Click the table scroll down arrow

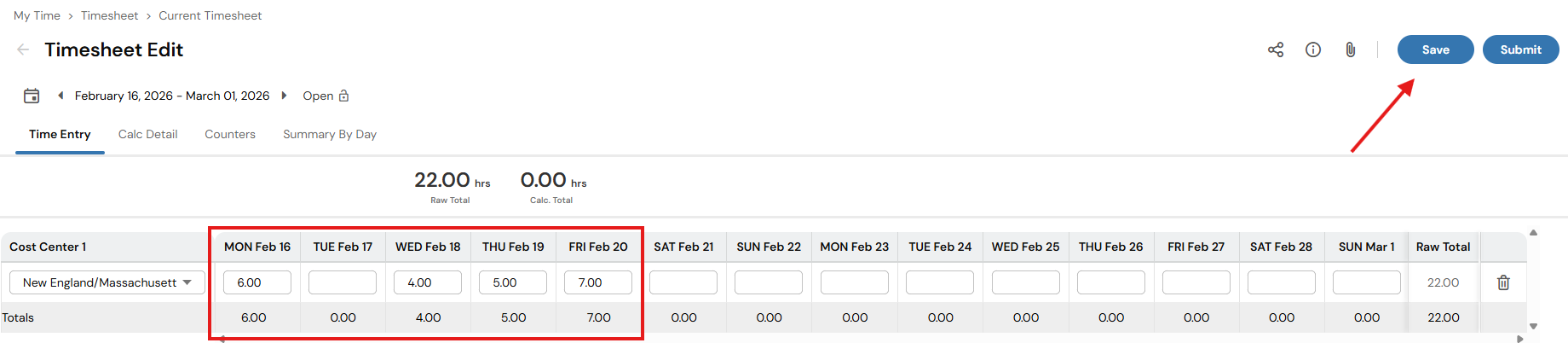pyautogui.click(x=1533, y=326)
